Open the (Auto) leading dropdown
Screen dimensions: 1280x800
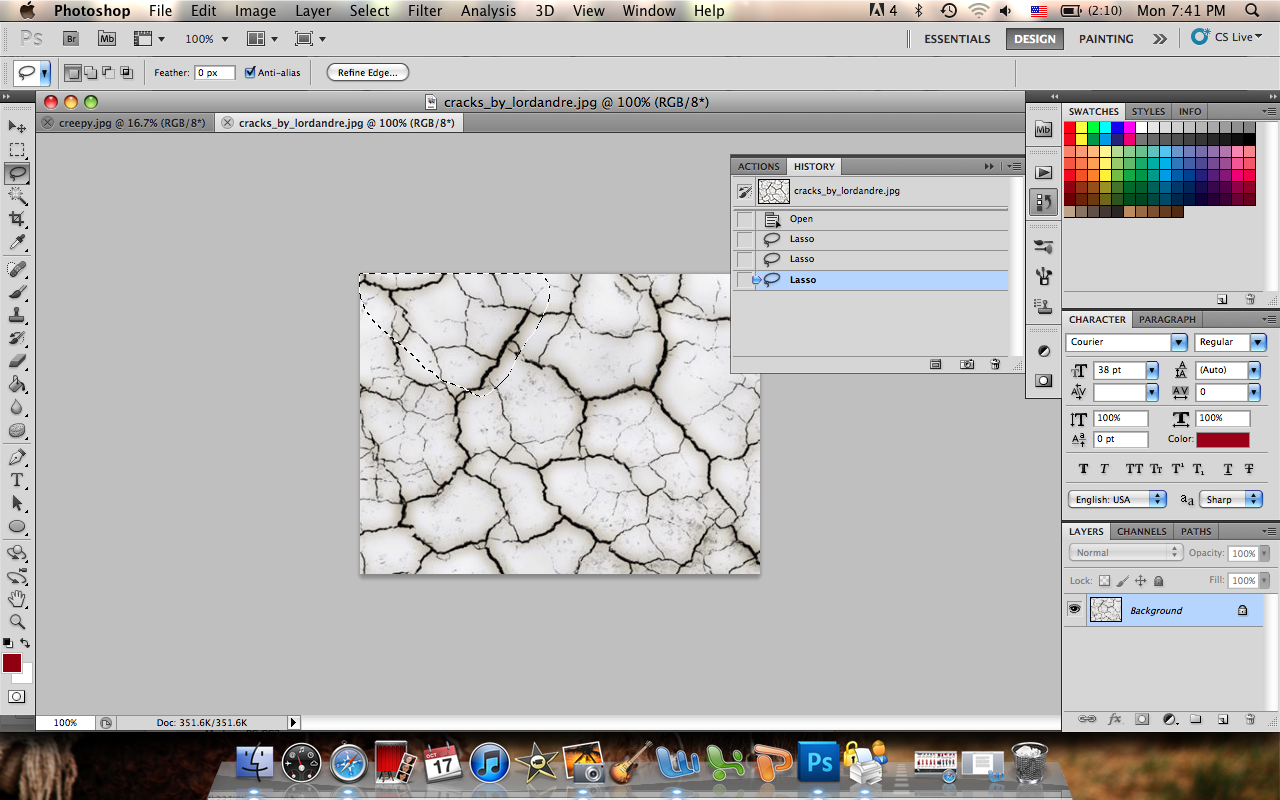[x=1254, y=370]
